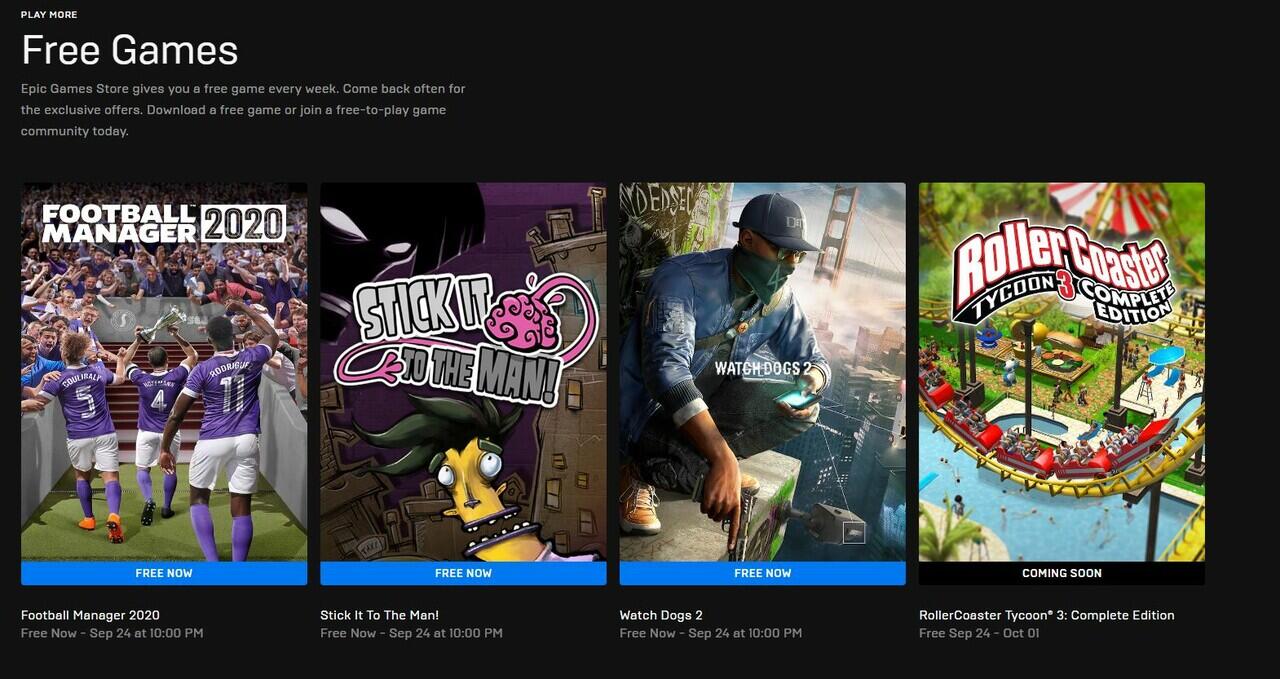The width and height of the screenshot is (1280, 679).
Task: Open RollerCoaster Tycoon 3: Complete Edition title link
Action: pyautogui.click(x=1047, y=615)
